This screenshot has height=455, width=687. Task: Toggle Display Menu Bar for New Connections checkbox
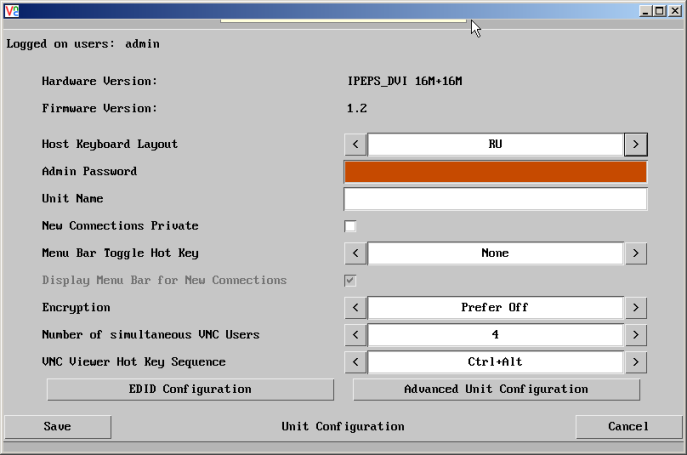pos(350,281)
